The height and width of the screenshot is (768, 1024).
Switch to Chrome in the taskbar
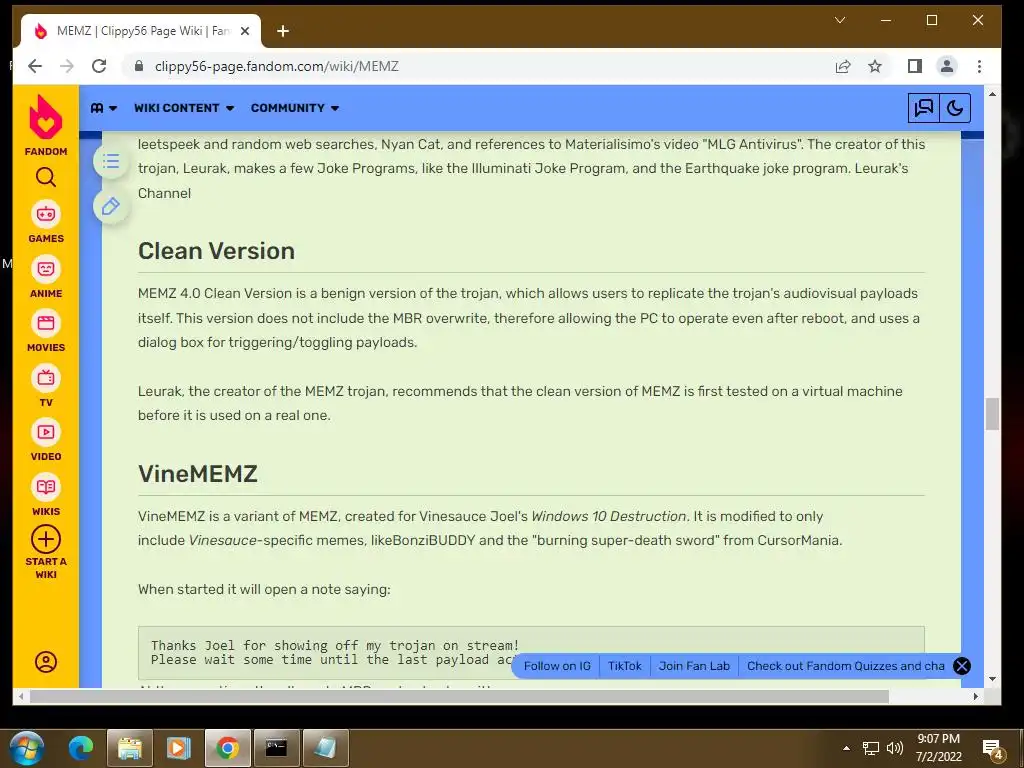tap(227, 748)
